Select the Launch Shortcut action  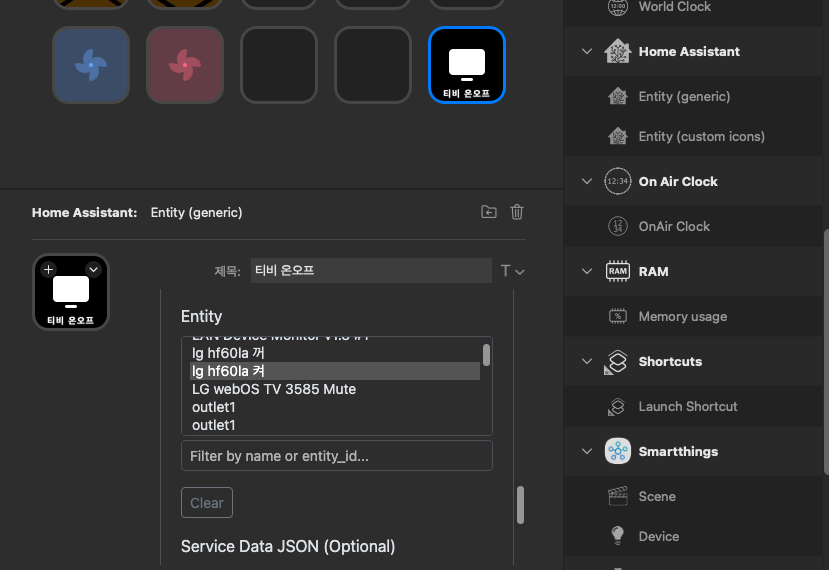click(687, 407)
